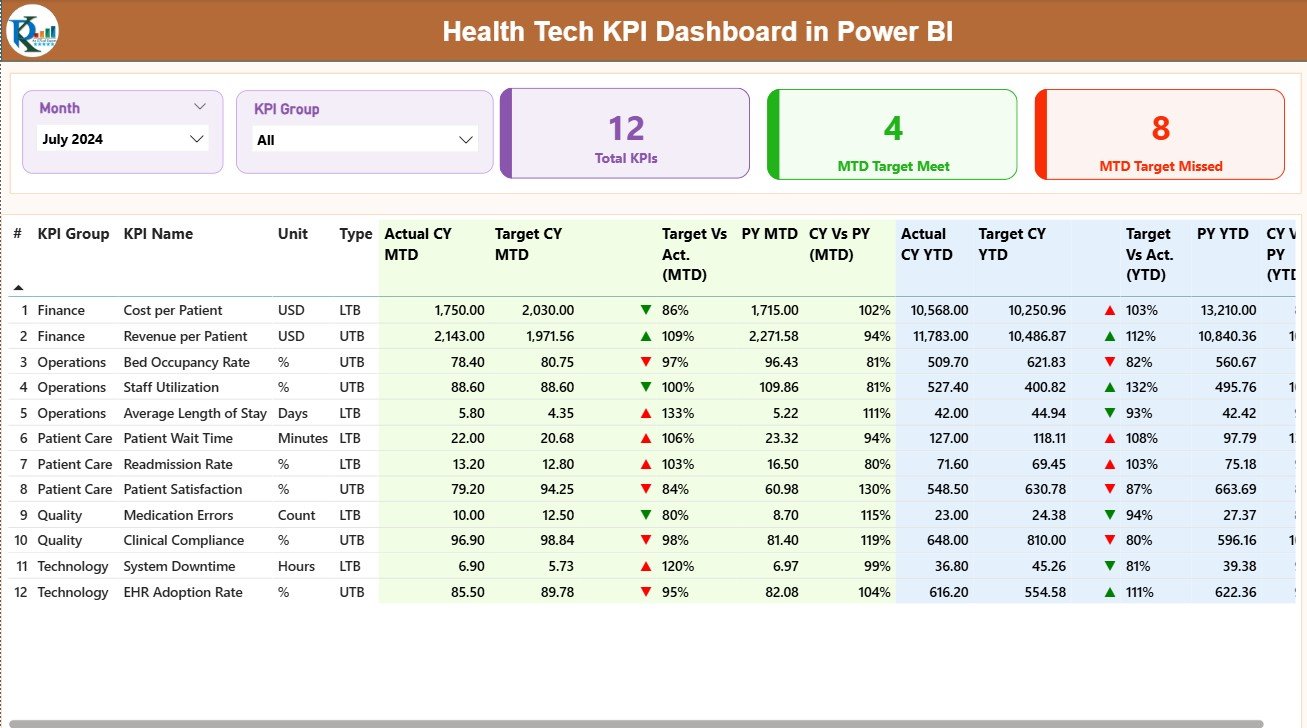The width and height of the screenshot is (1307, 728).
Task: Click green down arrow for System Downtime YTD
Action: (x=1110, y=566)
